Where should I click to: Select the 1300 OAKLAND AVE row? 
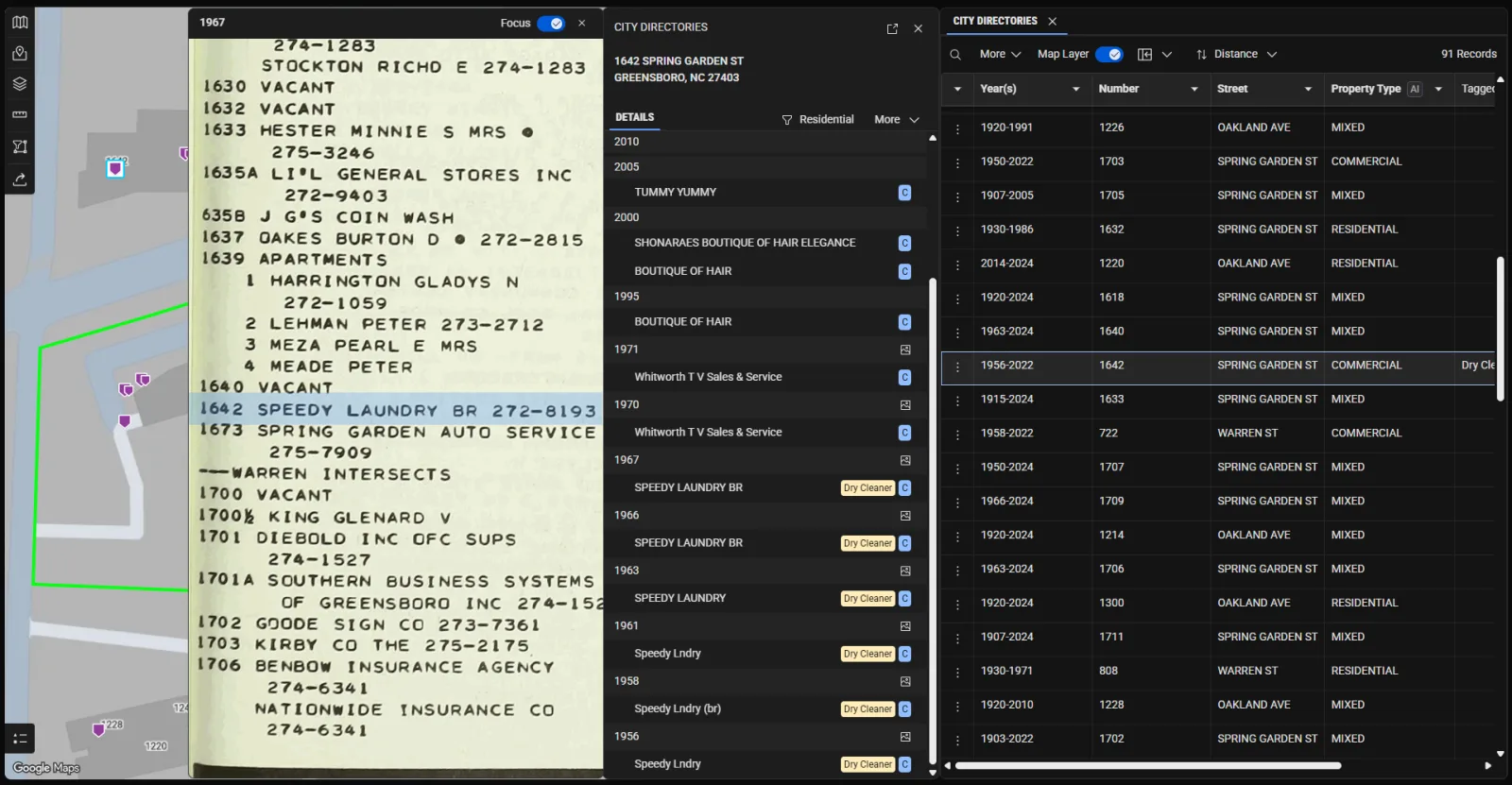point(1218,603)
